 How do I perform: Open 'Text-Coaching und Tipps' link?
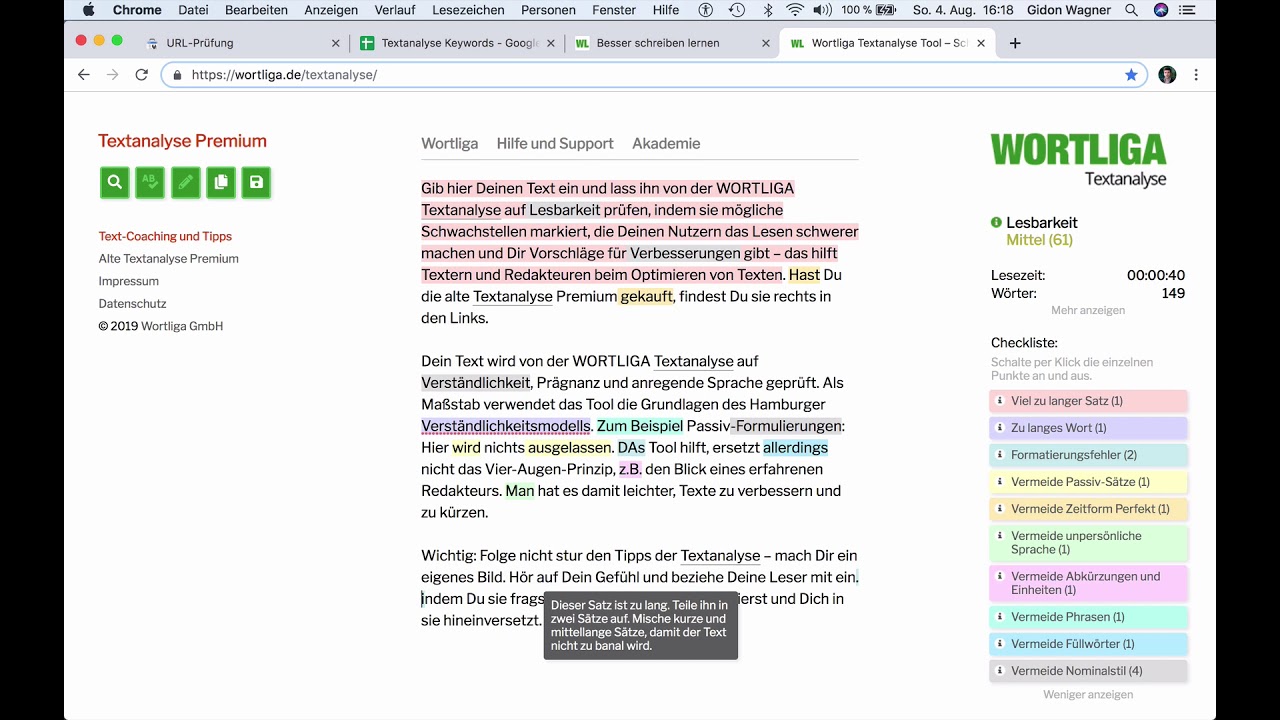point(165,236)
